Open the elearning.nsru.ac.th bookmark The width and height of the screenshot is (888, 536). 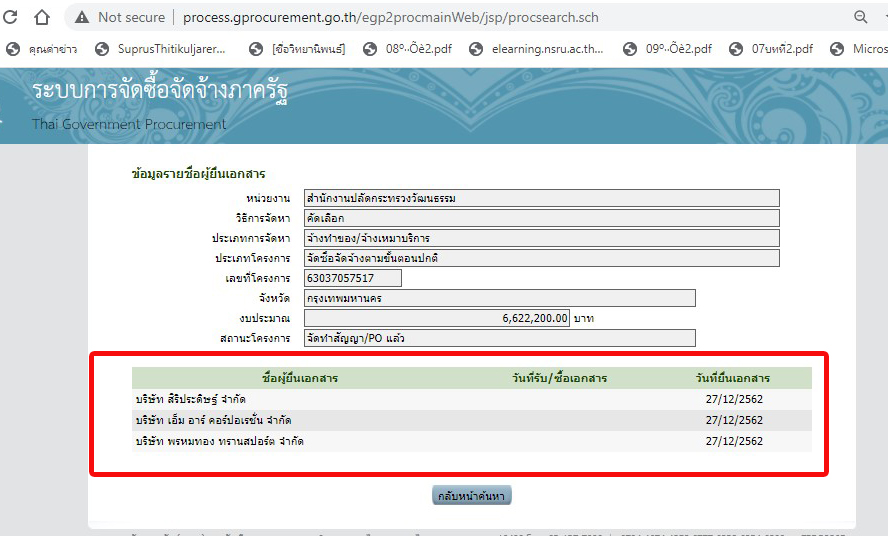540,49
